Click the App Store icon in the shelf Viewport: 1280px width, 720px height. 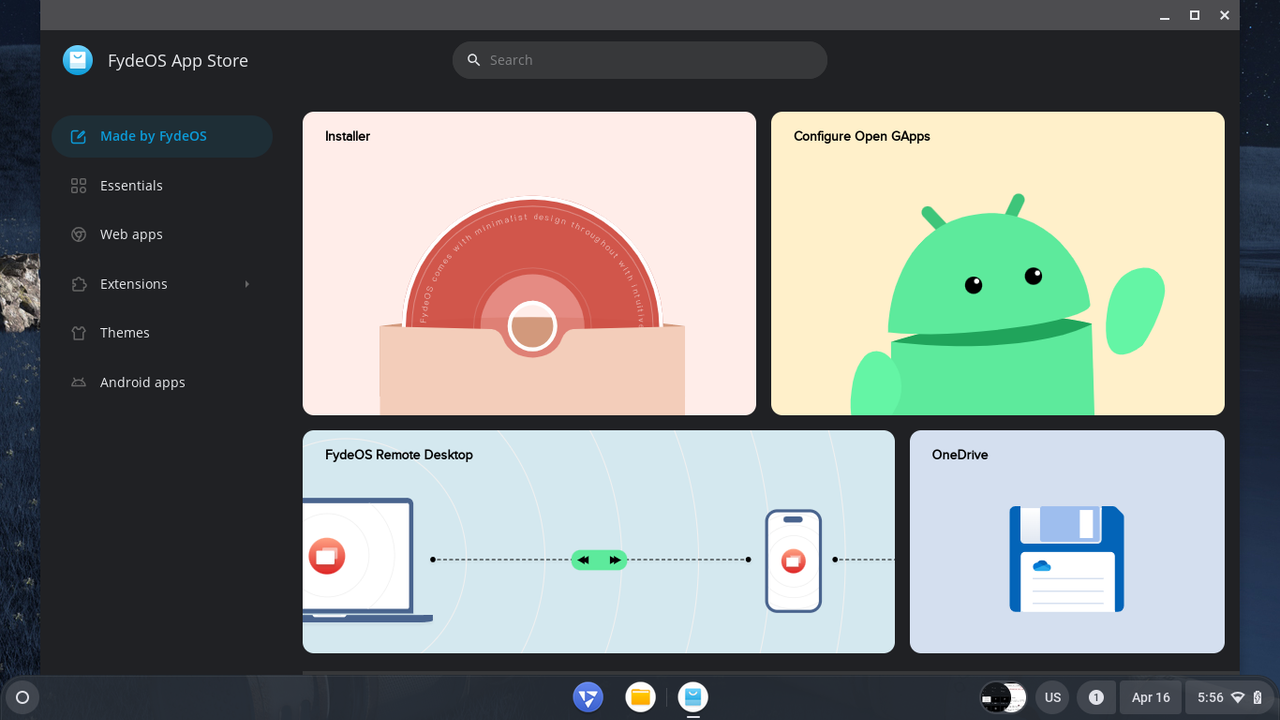tap(693, 697)
